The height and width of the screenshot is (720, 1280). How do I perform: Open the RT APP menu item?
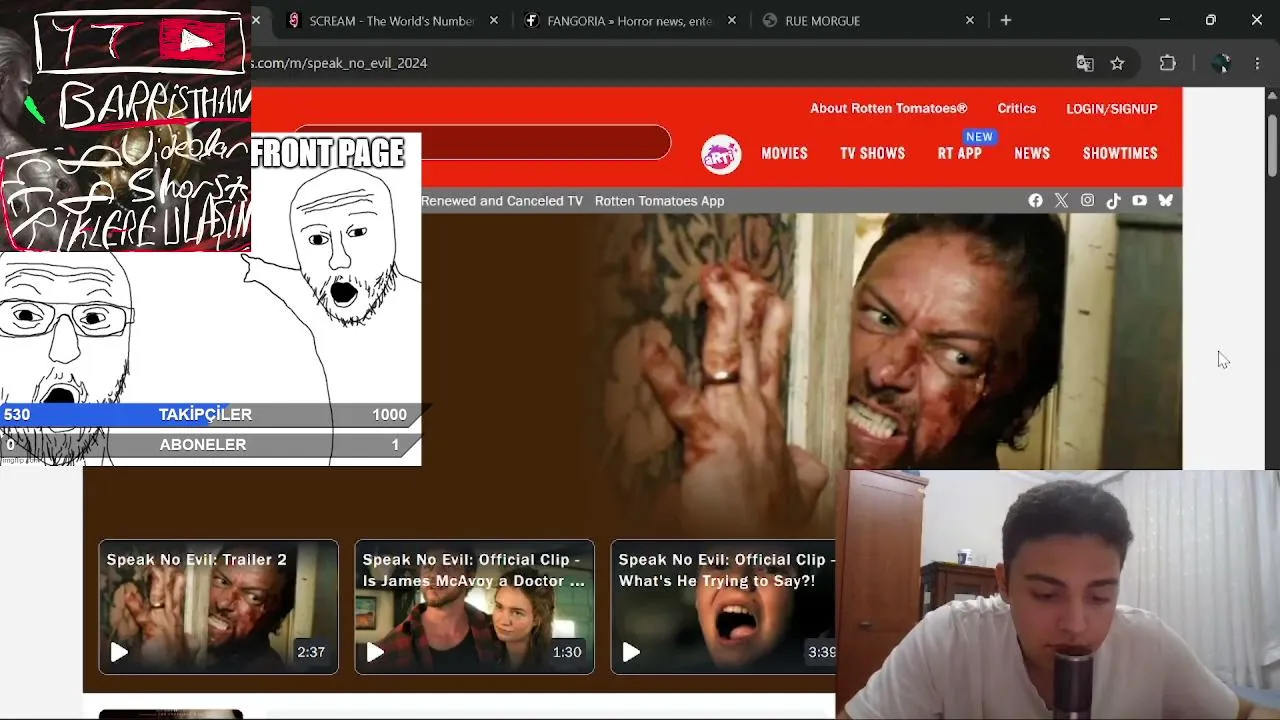point(960,154)
